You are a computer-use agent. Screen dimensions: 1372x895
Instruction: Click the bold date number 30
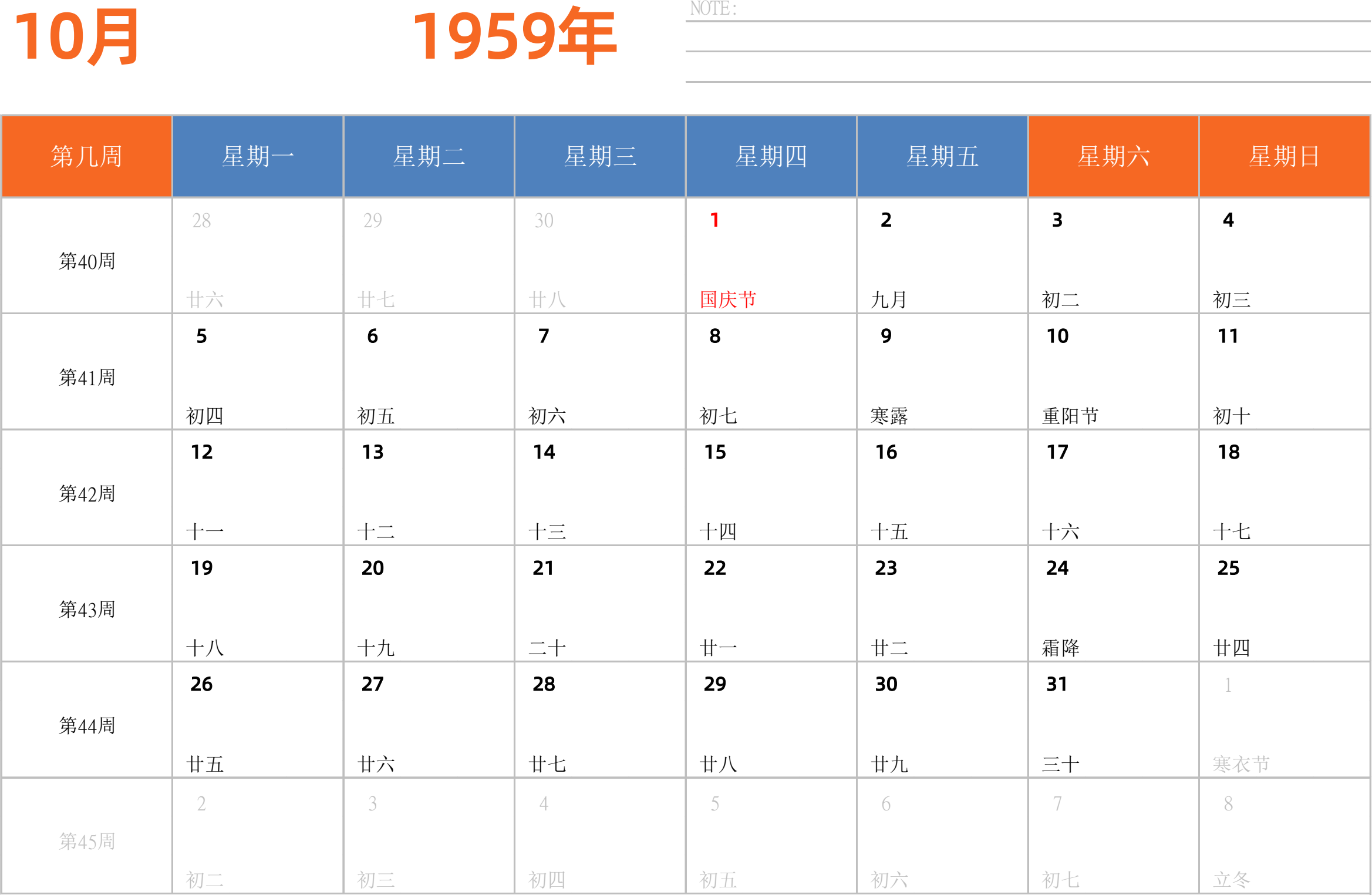886,684
